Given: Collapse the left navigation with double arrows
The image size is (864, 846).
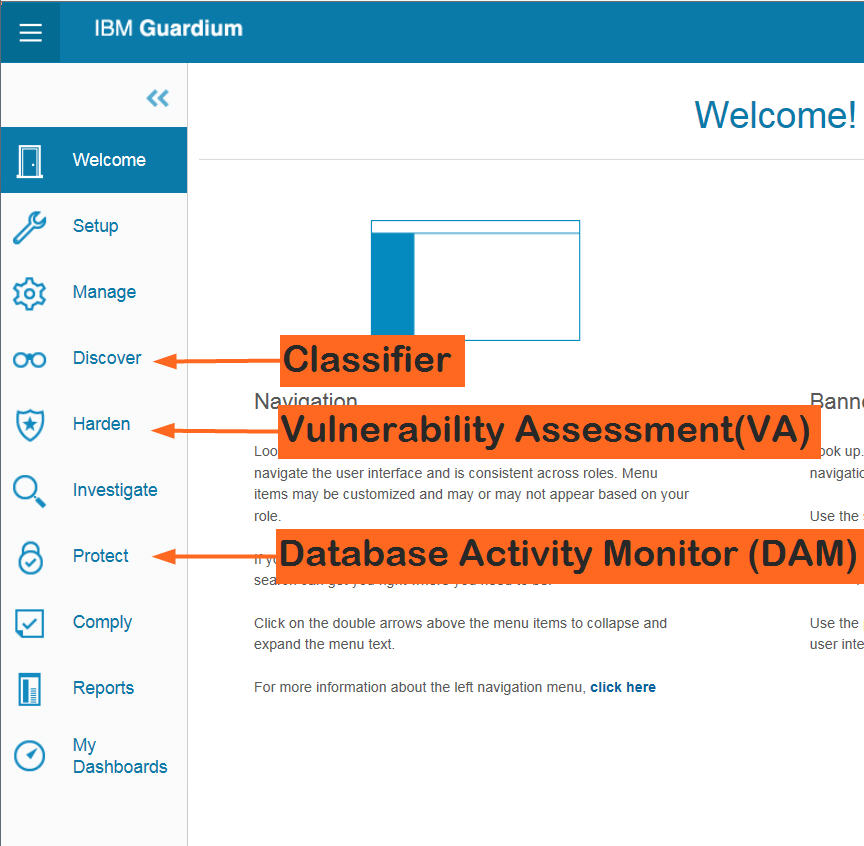Looking at the screenshot, I should 158,98.
